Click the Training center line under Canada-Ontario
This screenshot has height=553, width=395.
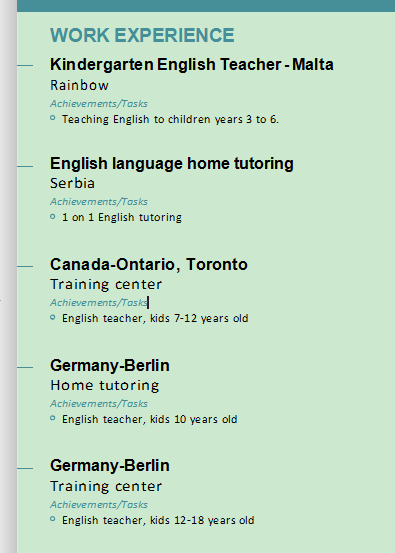(106, 284)
